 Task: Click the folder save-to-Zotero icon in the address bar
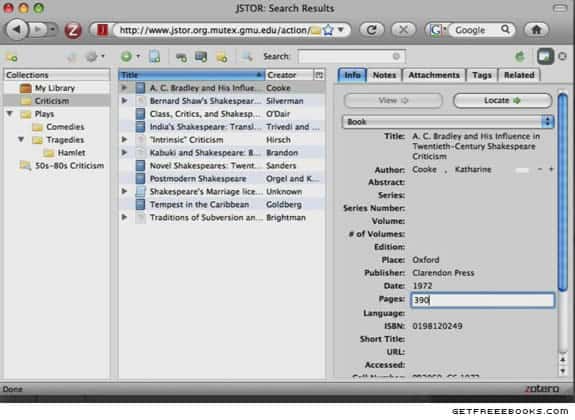point(315,30)
